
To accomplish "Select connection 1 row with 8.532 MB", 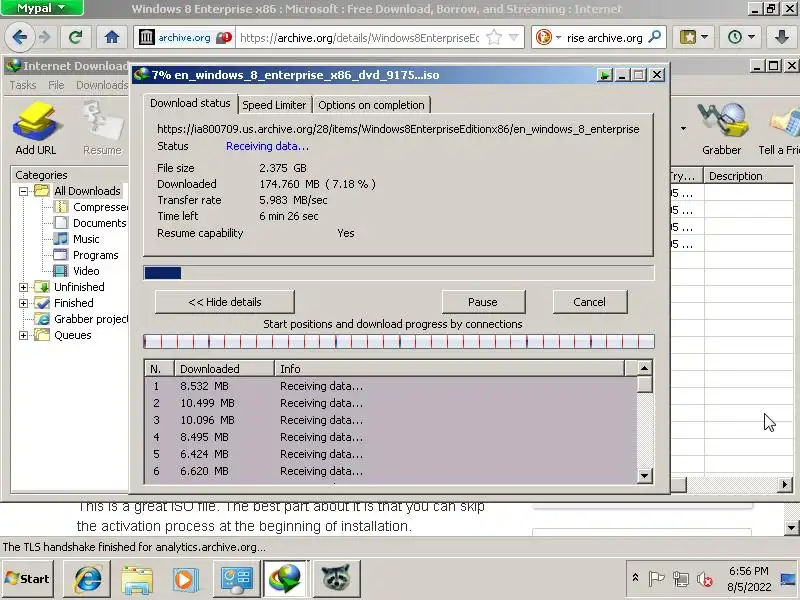I will 391,386.
